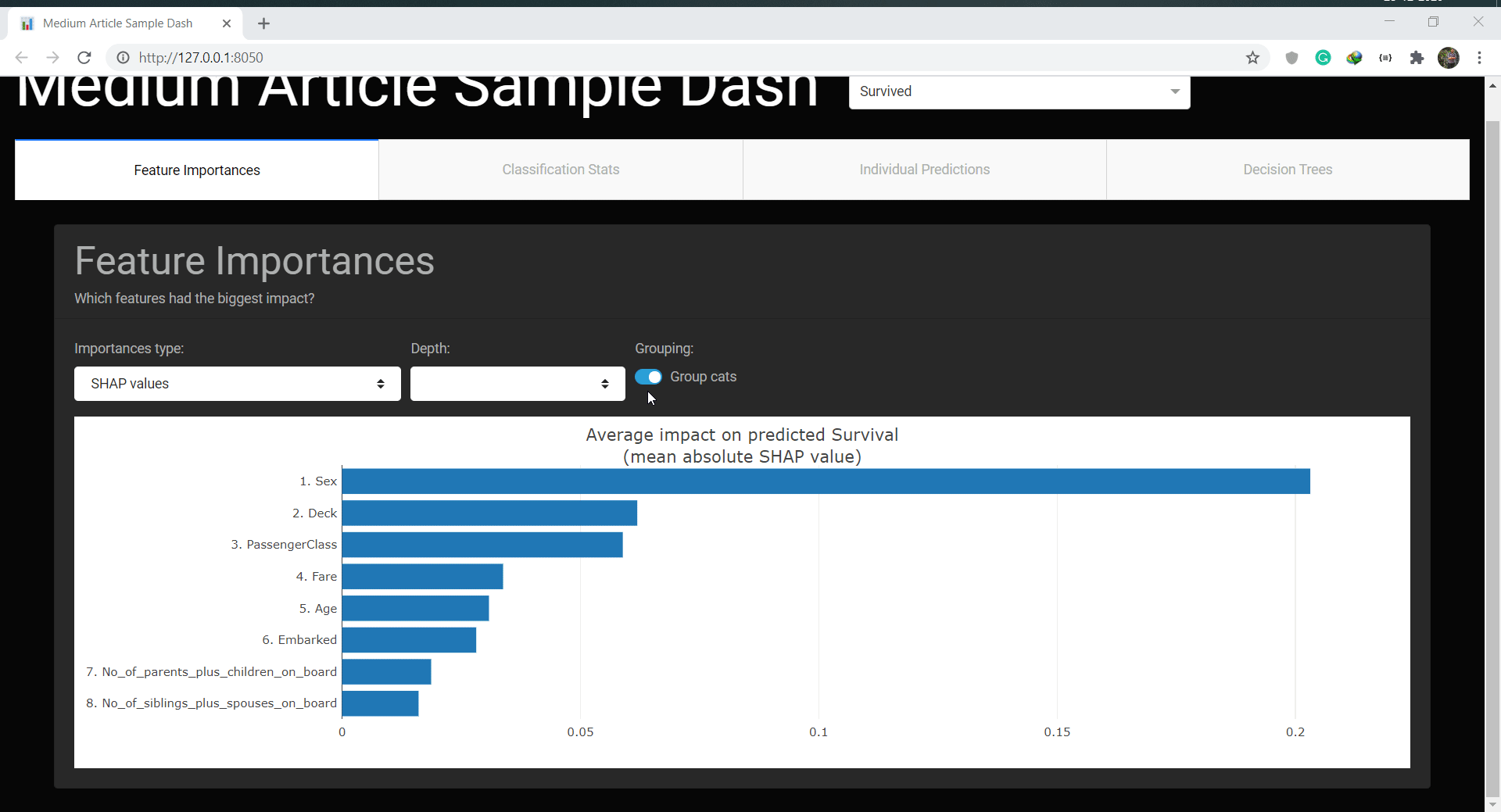Screen dimensions: 1501x812
Task: Bookmark this page with star icon
Action: [1252, 57]
